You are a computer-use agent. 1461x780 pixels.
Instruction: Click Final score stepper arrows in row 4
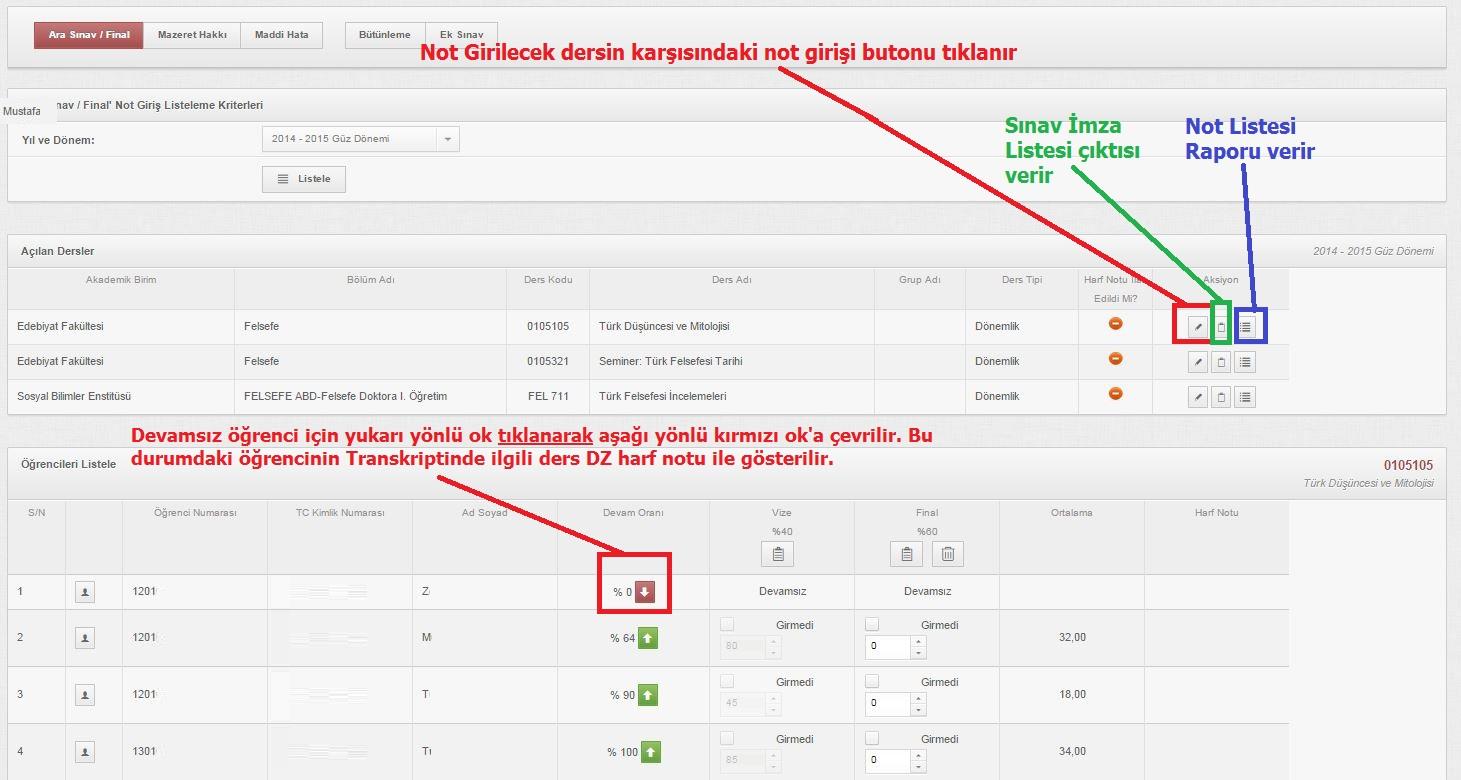click(x=919, y=760)
